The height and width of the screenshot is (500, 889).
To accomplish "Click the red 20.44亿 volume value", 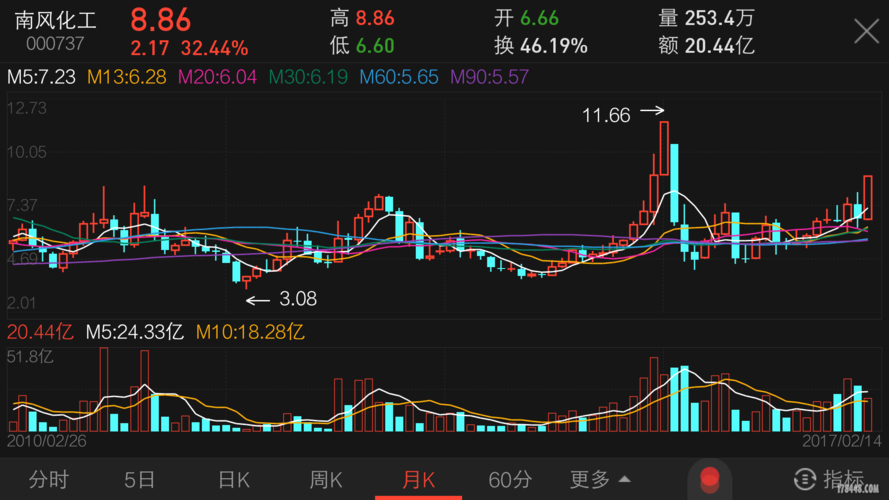I will tap(40, 332).
